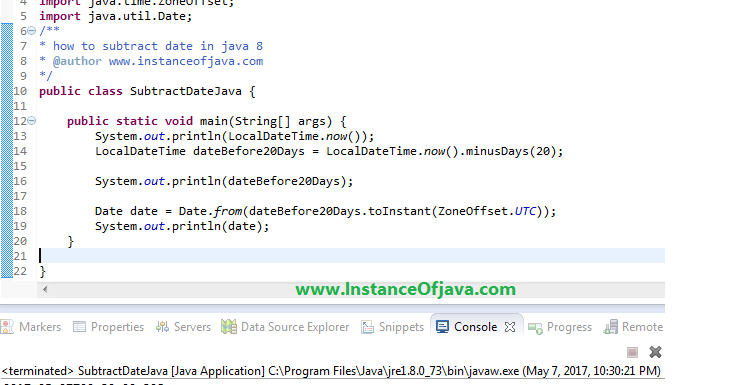Click the Remote tab icon
The width and height of the screenshot is (733, 385).
tap(610, 327)
